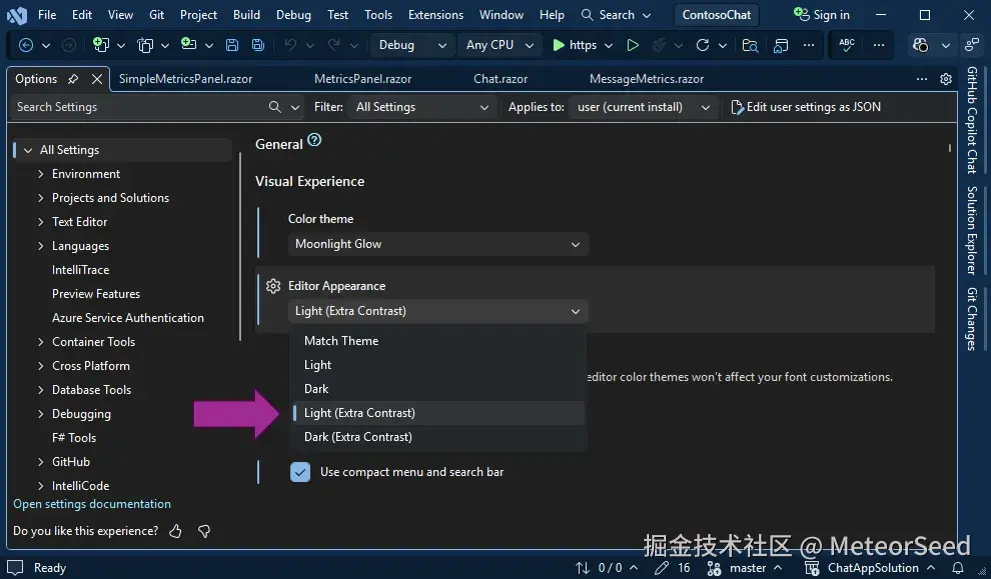Switch to the Chat.razor tab
This screenshot has height=579, width=991.
pyautogui.click(x=501, y=79)
